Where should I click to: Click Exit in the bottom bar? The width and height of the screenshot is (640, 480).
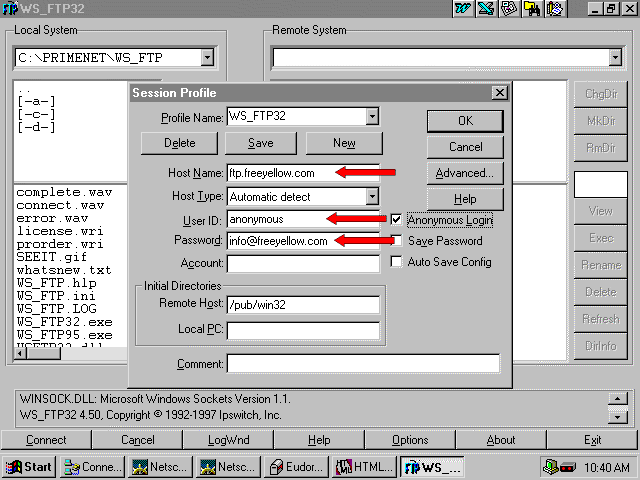pyautogui.click(x=592, y=440)
